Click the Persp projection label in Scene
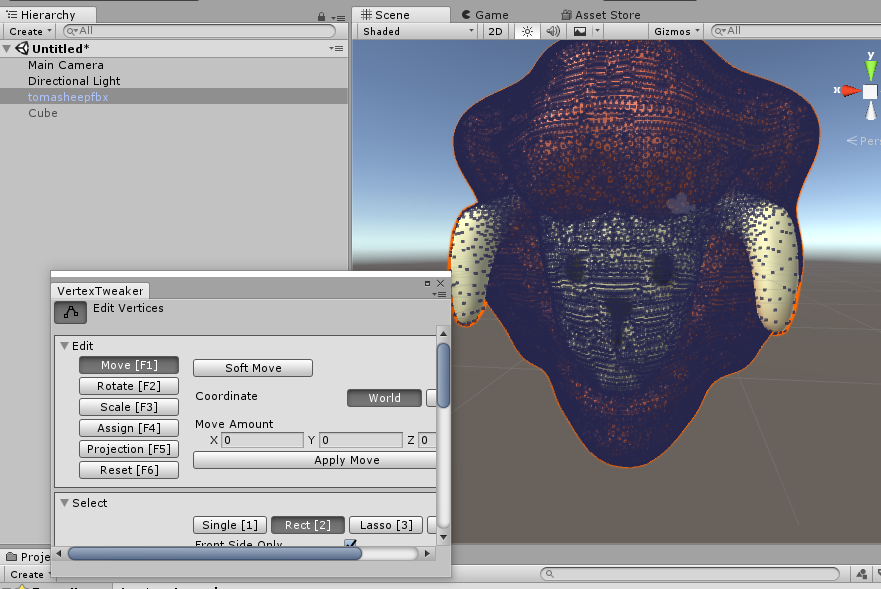Screen dimensions: 881x589 (x=864, y=141)
